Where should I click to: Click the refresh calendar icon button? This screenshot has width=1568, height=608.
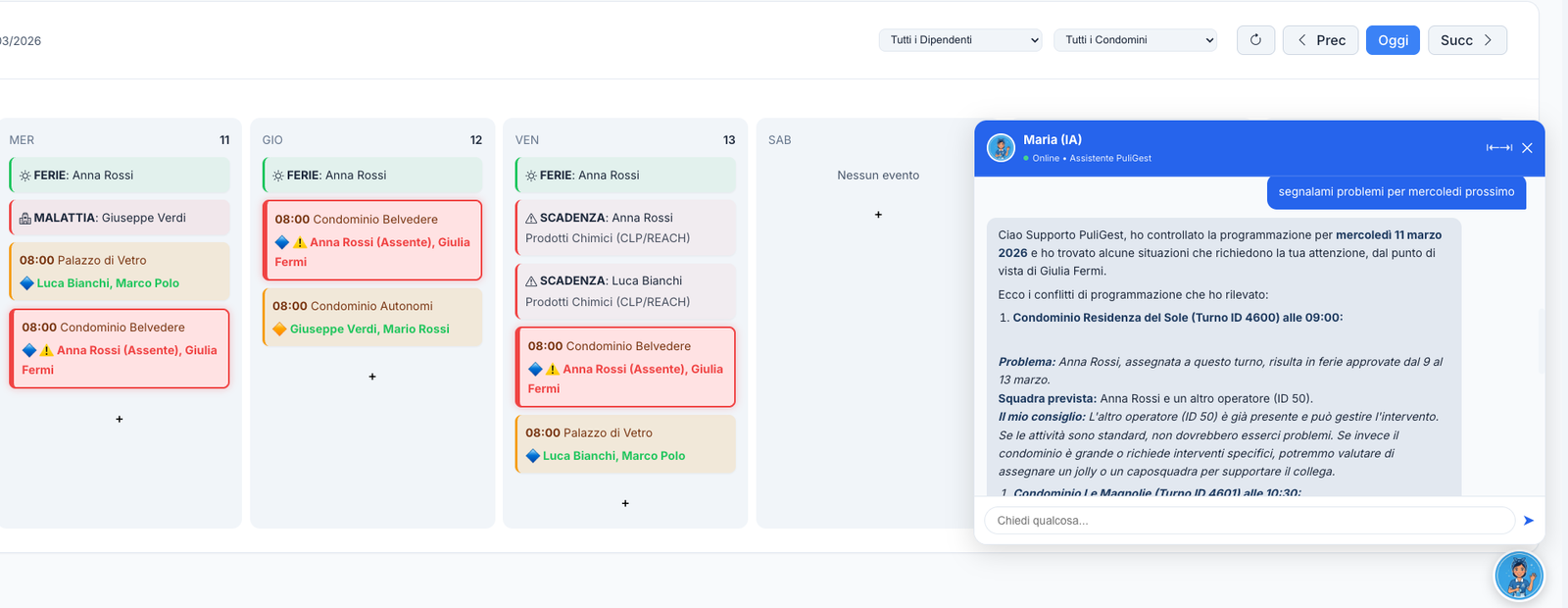[1255, 40]
